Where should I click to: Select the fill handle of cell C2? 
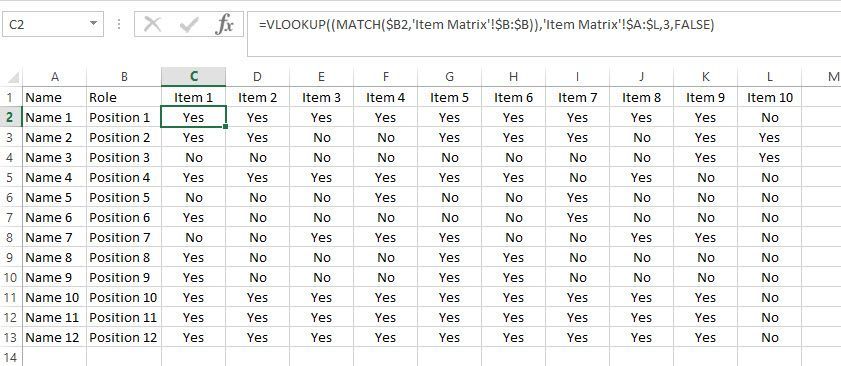(x=226, y=127)
